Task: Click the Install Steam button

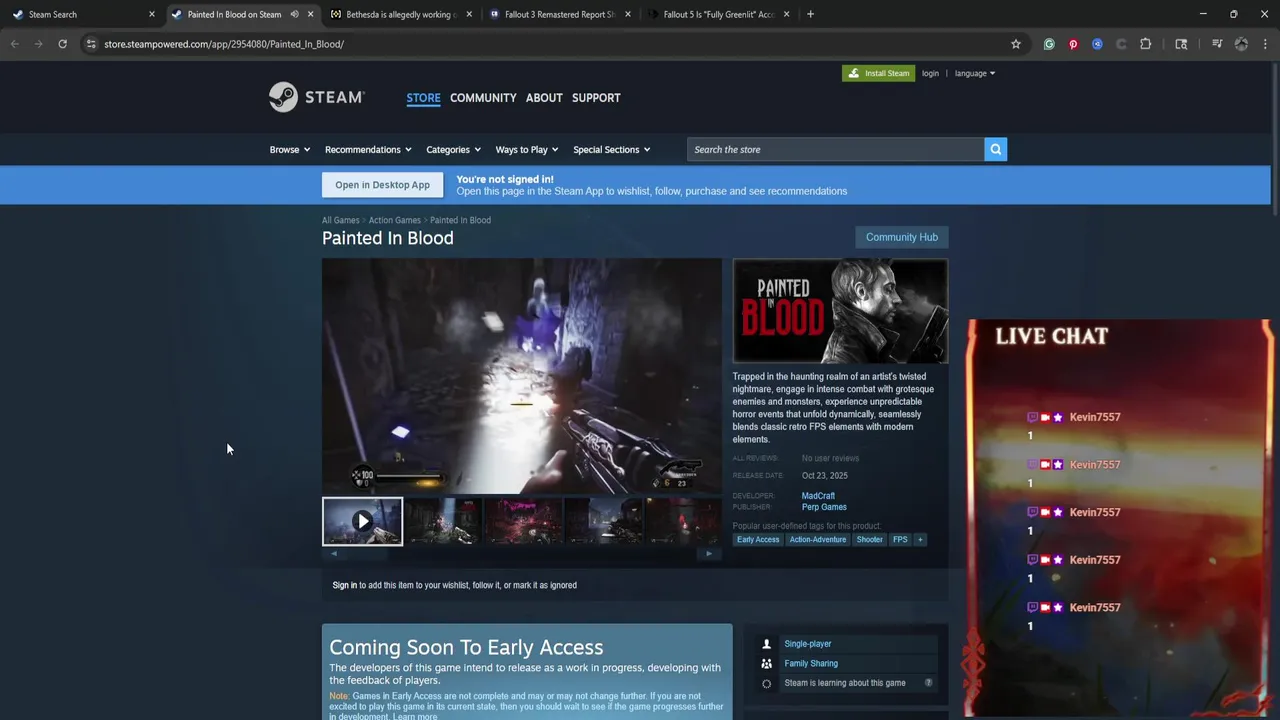Action: click(878, 73)
